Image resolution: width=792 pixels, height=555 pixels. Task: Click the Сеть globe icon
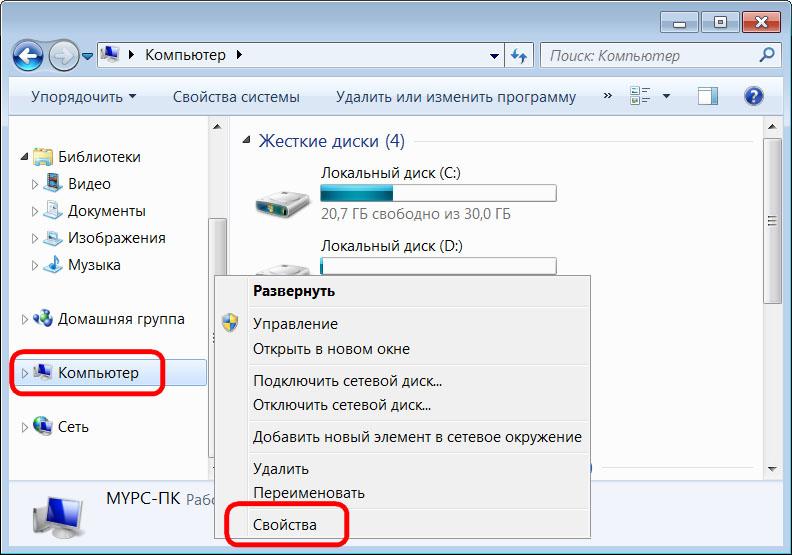43,426
